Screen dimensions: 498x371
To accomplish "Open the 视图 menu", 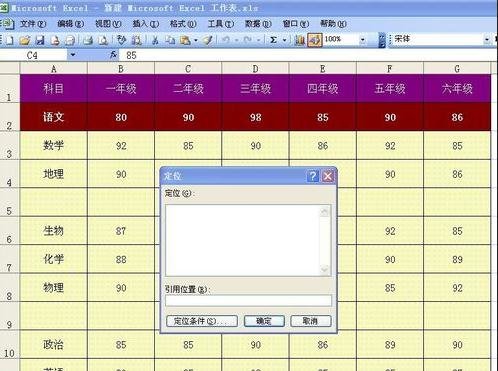I will coord(108,24).
